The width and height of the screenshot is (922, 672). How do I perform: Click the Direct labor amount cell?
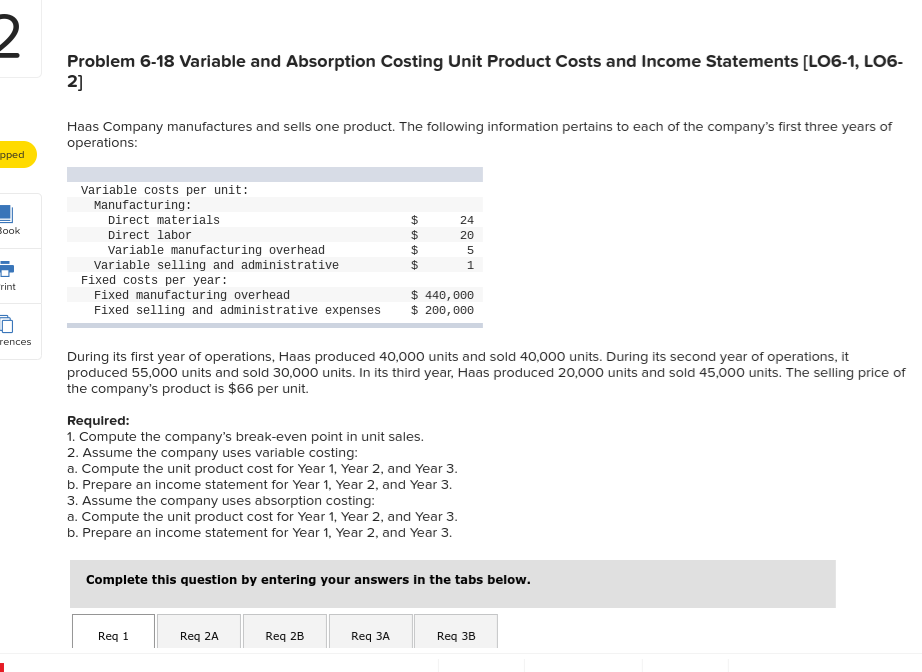click(466, 235)
